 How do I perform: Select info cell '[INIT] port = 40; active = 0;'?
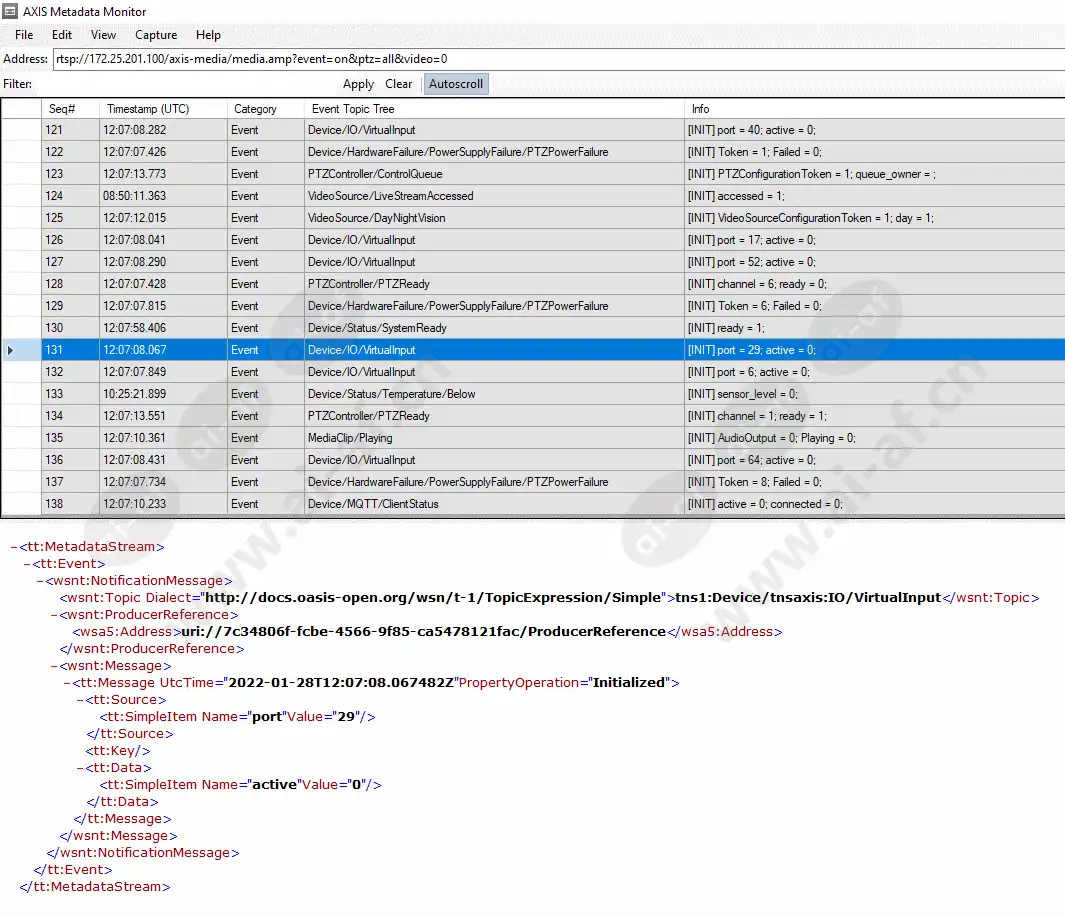pos(875,130)
